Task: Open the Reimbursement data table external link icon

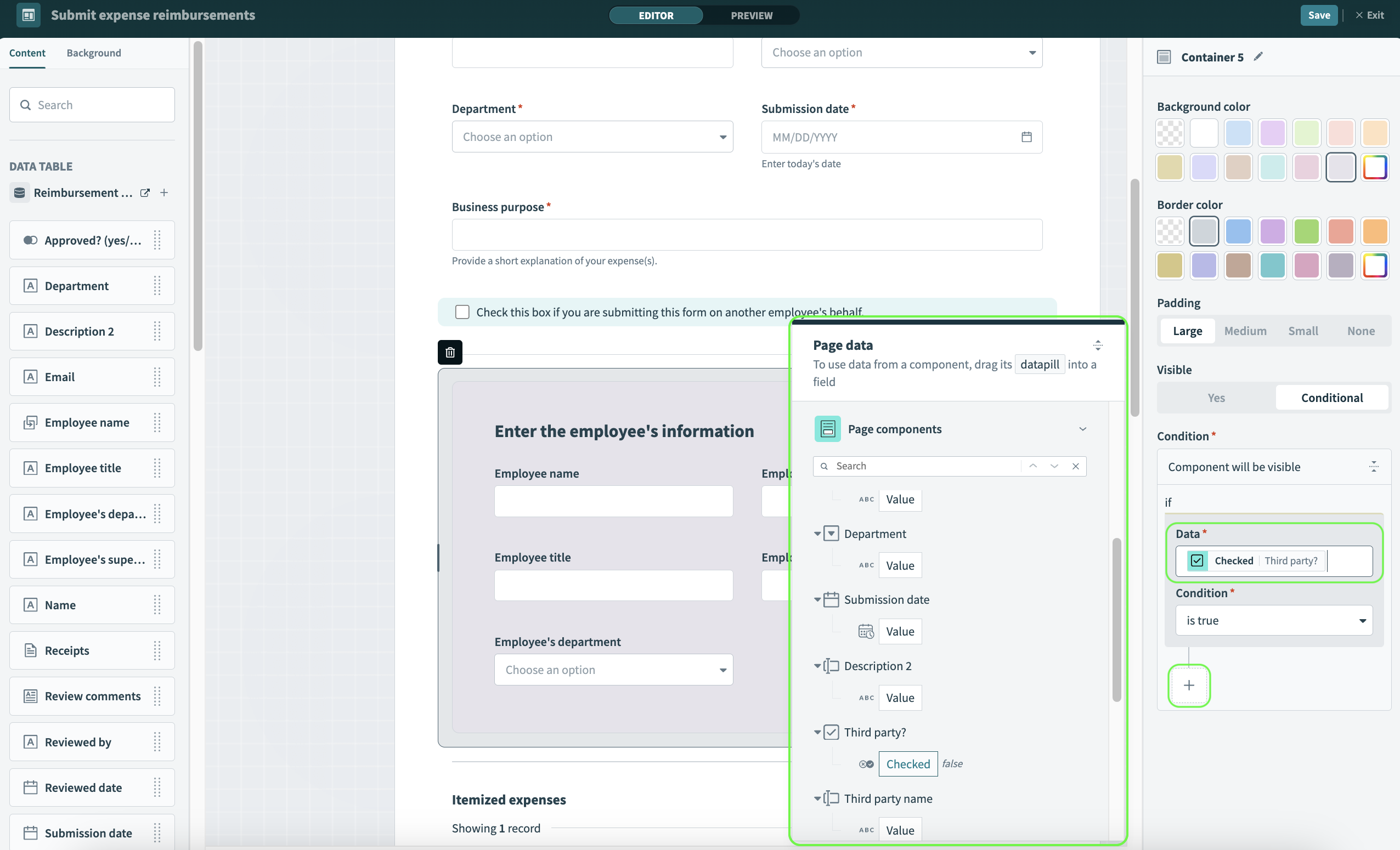Action: click(145, 193)
